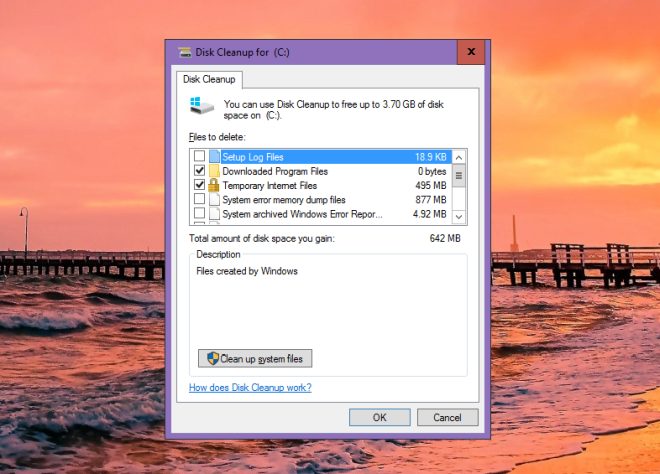Select the Disk Cleanup tab
This screenshot has width=660, height=474.
(209, 79)
